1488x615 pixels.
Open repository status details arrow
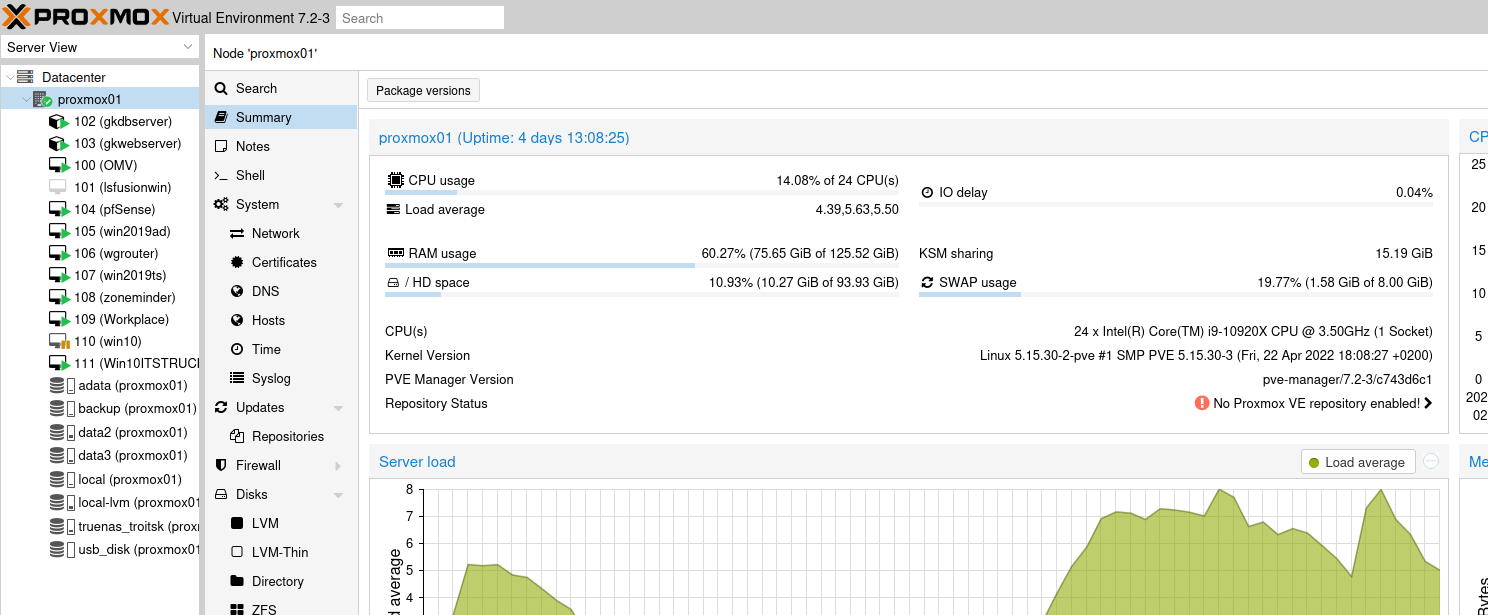(x=1428, y=403)
